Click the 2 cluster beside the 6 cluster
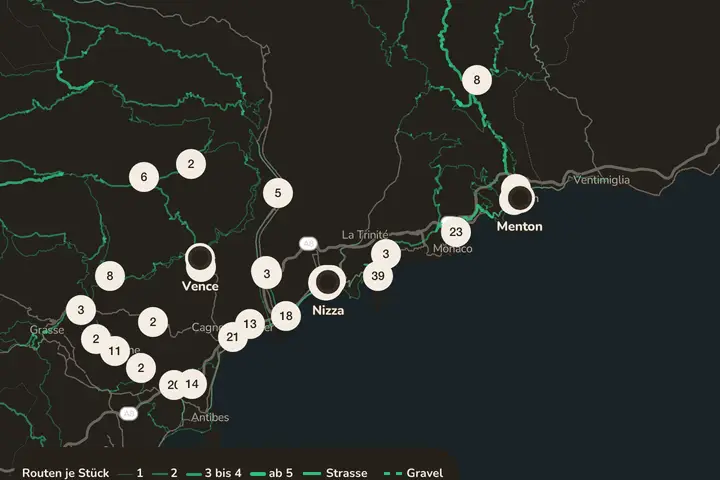 [x=191, y=164]
